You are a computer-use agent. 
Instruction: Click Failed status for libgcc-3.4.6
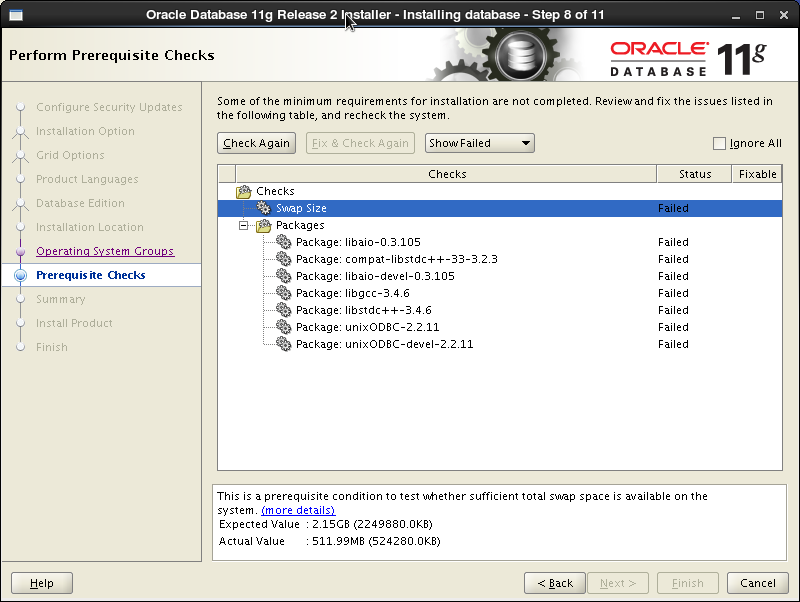pyautogui.click(x=673, y=293)
